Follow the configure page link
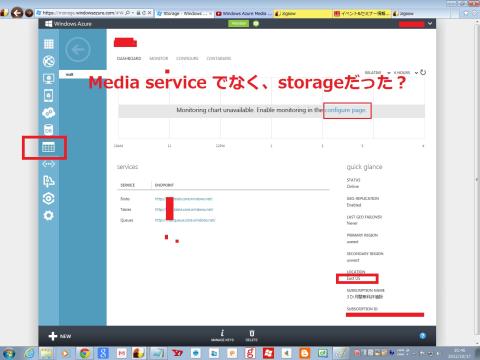The height and width of the screenshot is (360, 480). point(346,110)
